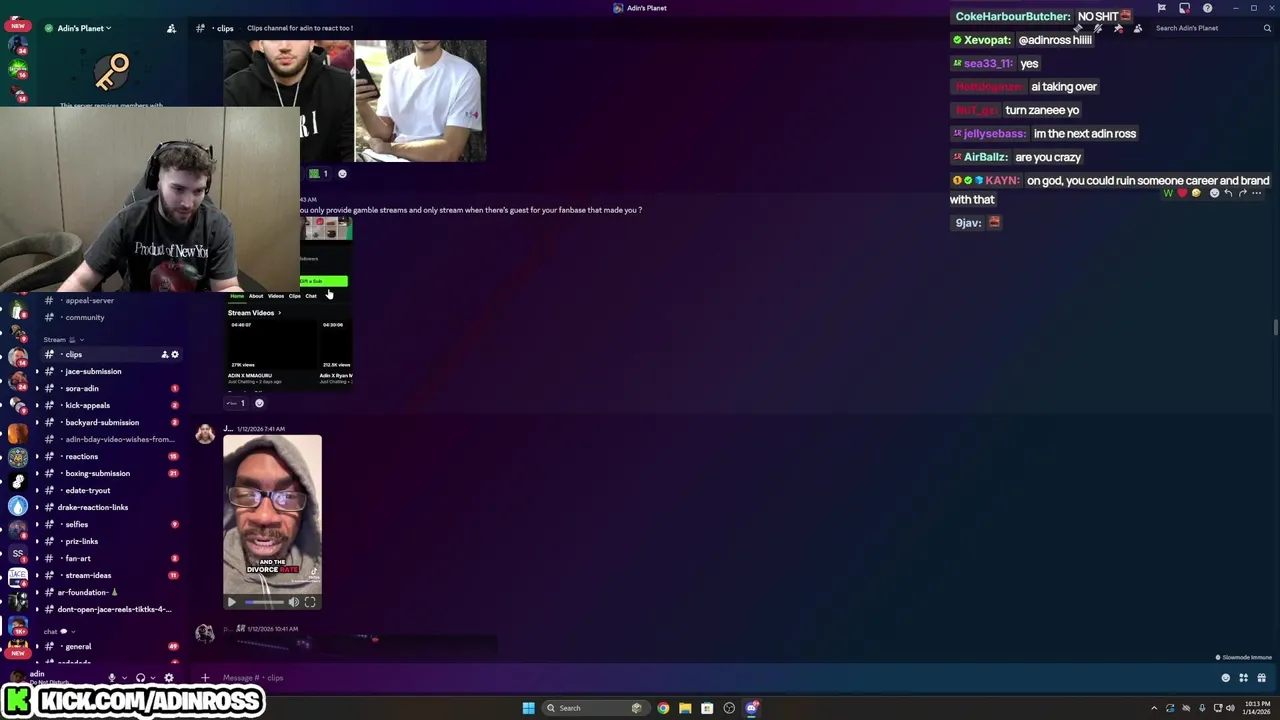Open the SS server icon in server list
The width and height of the screenshot is (1280, 720).
pyautogui.click(x=18, y=553)
